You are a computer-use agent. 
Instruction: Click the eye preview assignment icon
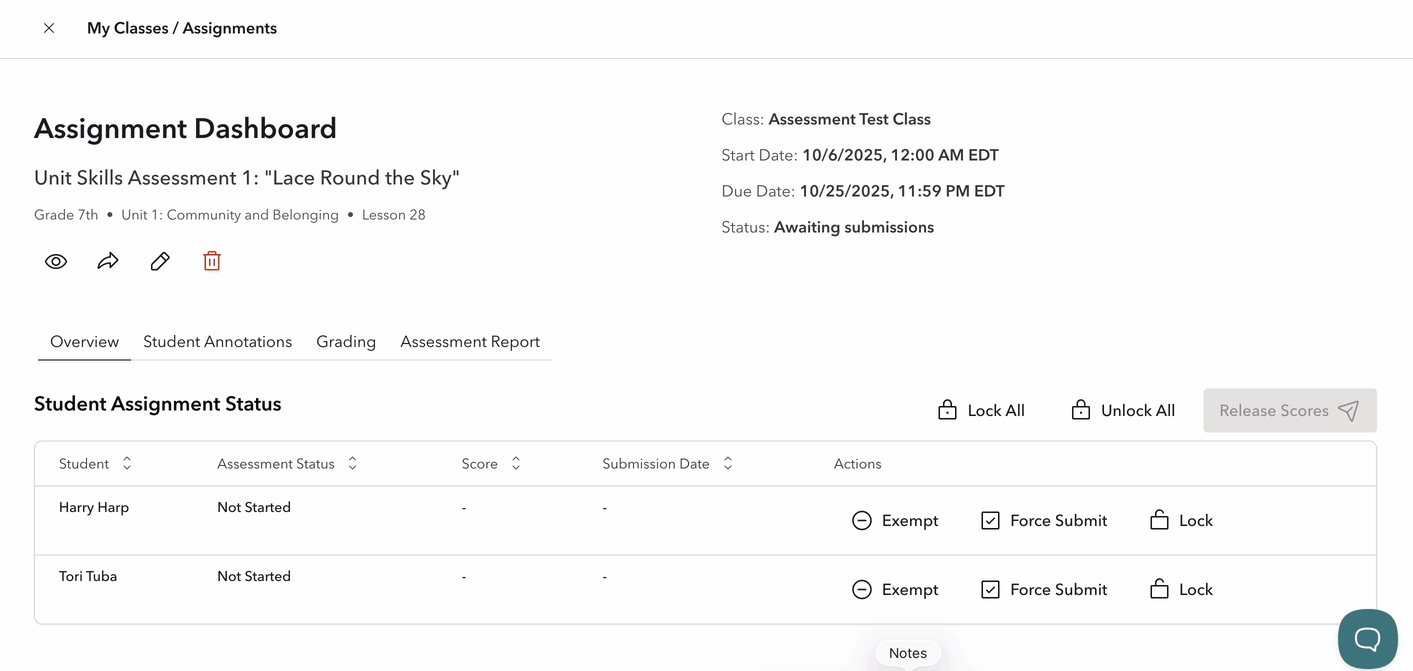(x=56, y=261)
